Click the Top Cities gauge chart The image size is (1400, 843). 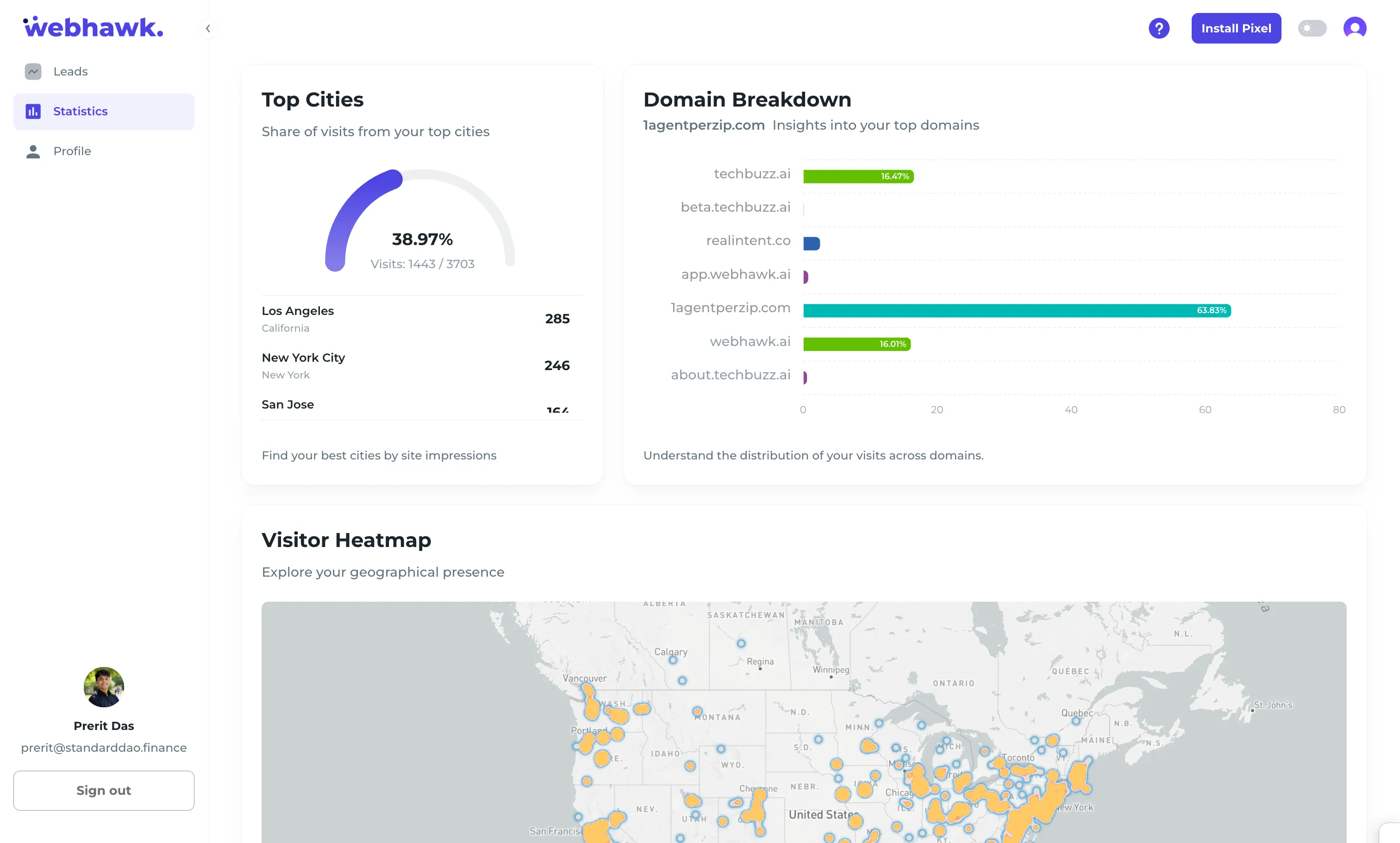422,221
